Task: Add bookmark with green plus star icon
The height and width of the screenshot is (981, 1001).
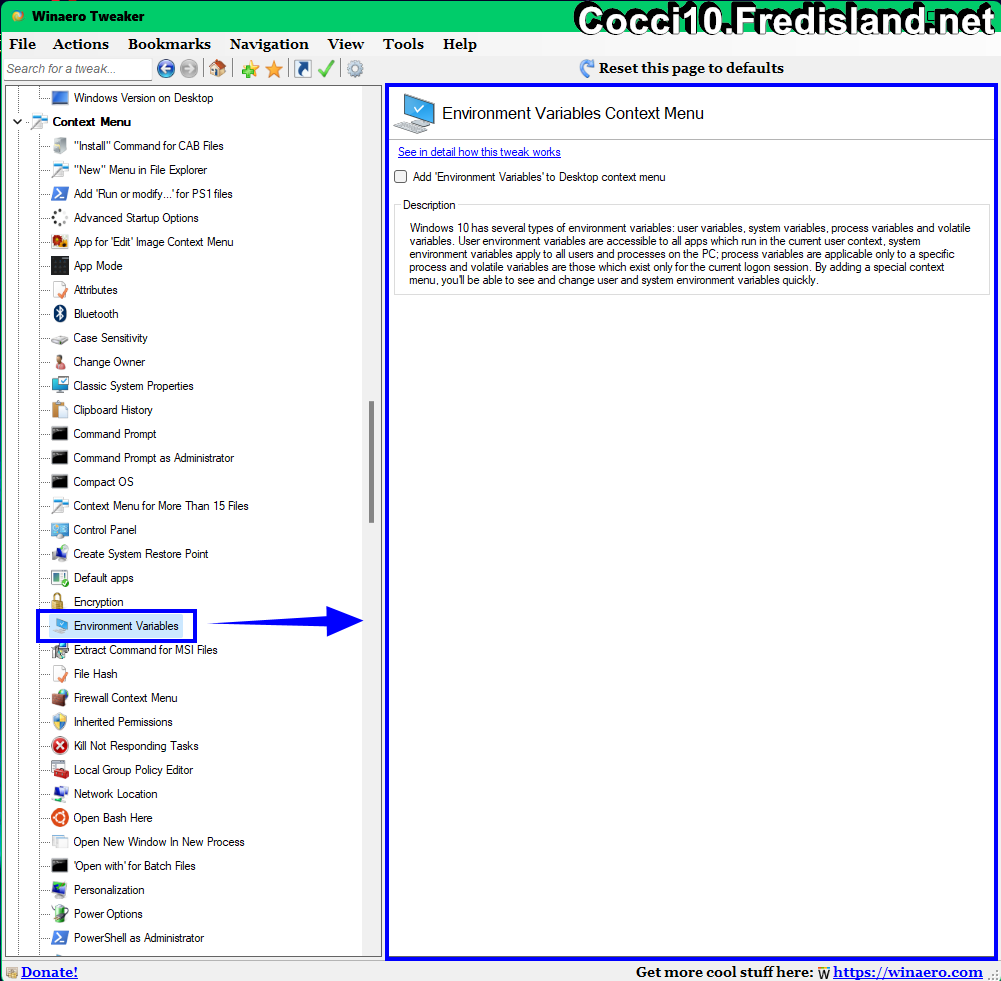Action: click(x=250, y=69)
